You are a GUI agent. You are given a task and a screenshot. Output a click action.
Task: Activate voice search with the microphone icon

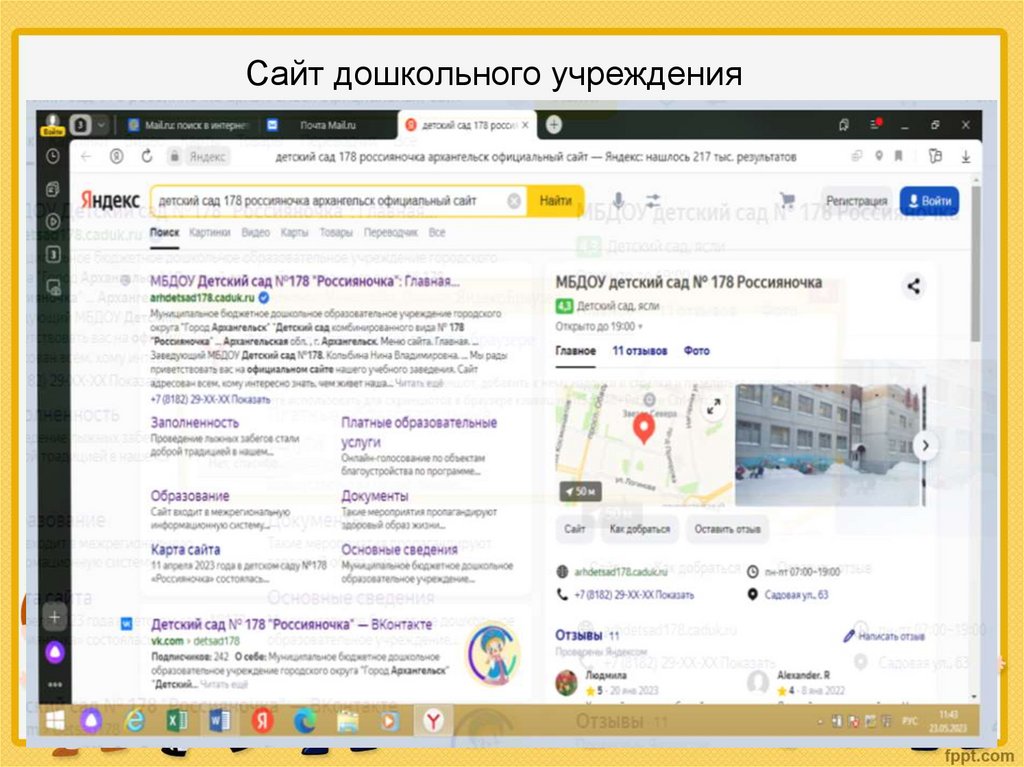click(618, 200)
